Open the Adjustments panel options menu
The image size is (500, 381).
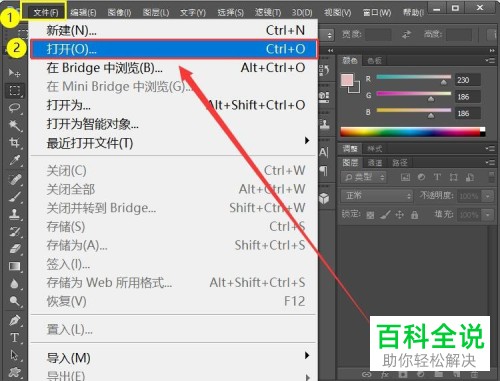490,148
